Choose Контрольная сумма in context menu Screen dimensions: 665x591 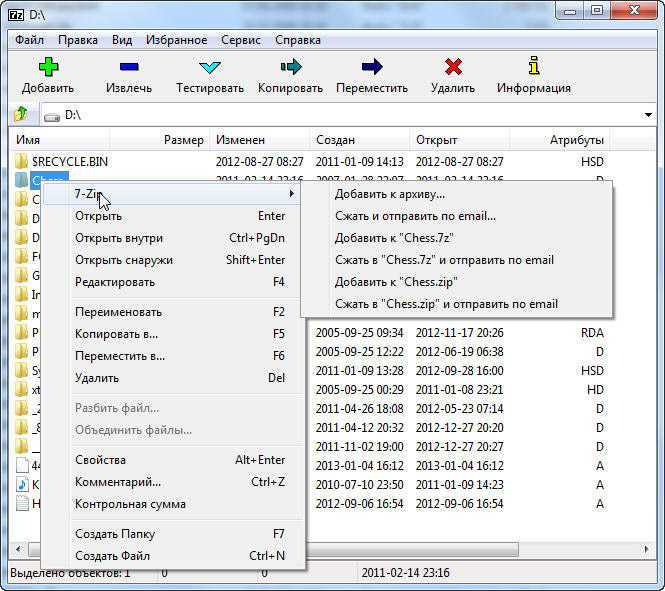coord(172,504)
